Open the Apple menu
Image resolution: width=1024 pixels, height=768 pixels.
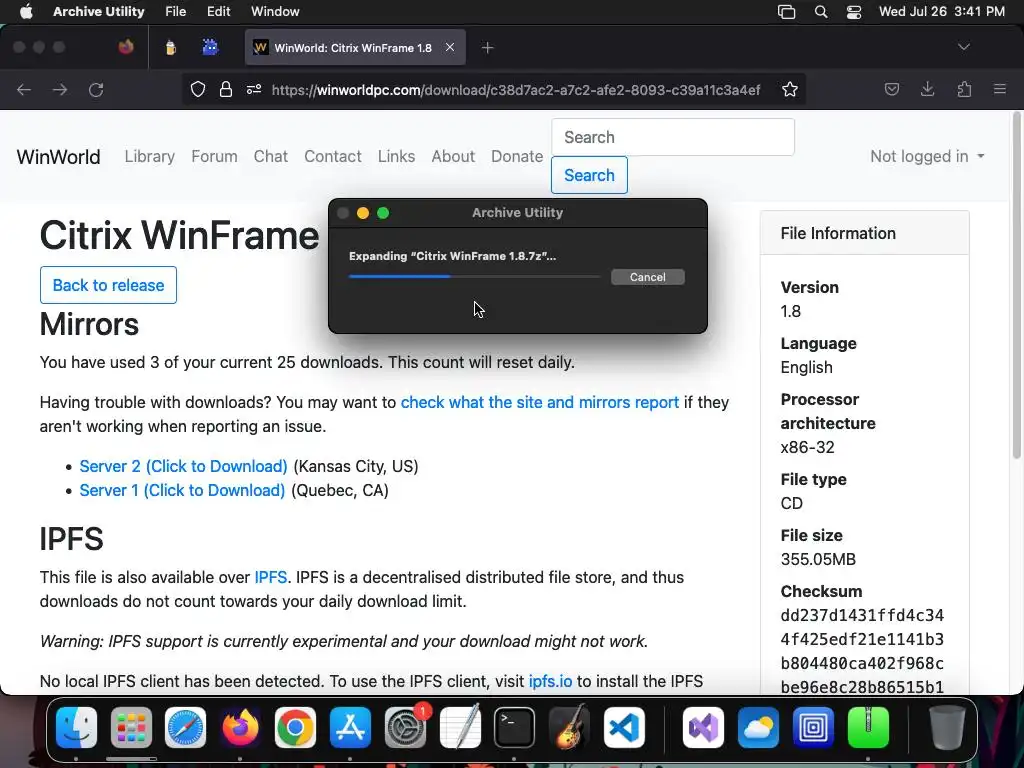coord(26,12)
